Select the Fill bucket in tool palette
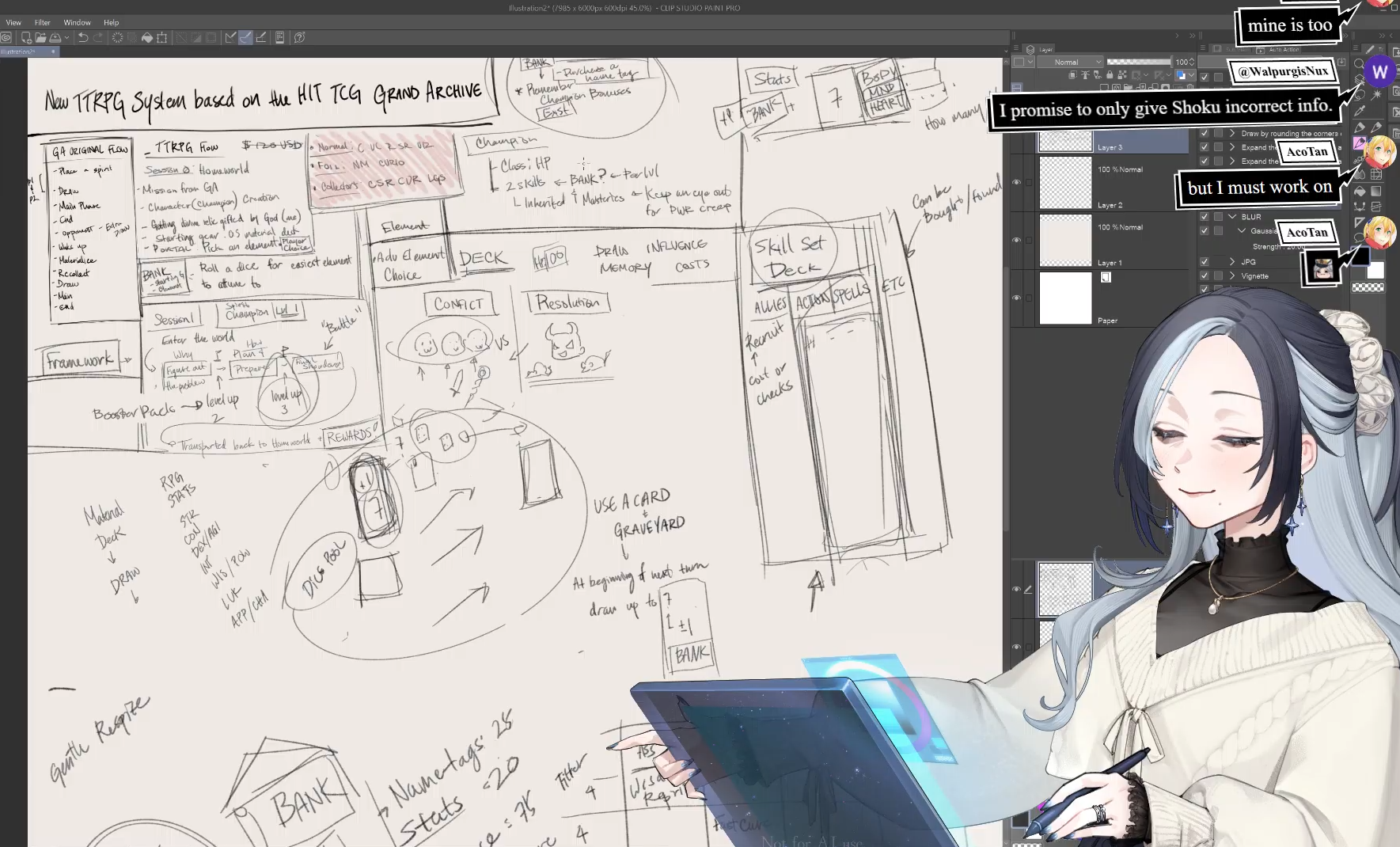Image resolution: width=1400 pixels, height=847 pixels. point(1360,191)
